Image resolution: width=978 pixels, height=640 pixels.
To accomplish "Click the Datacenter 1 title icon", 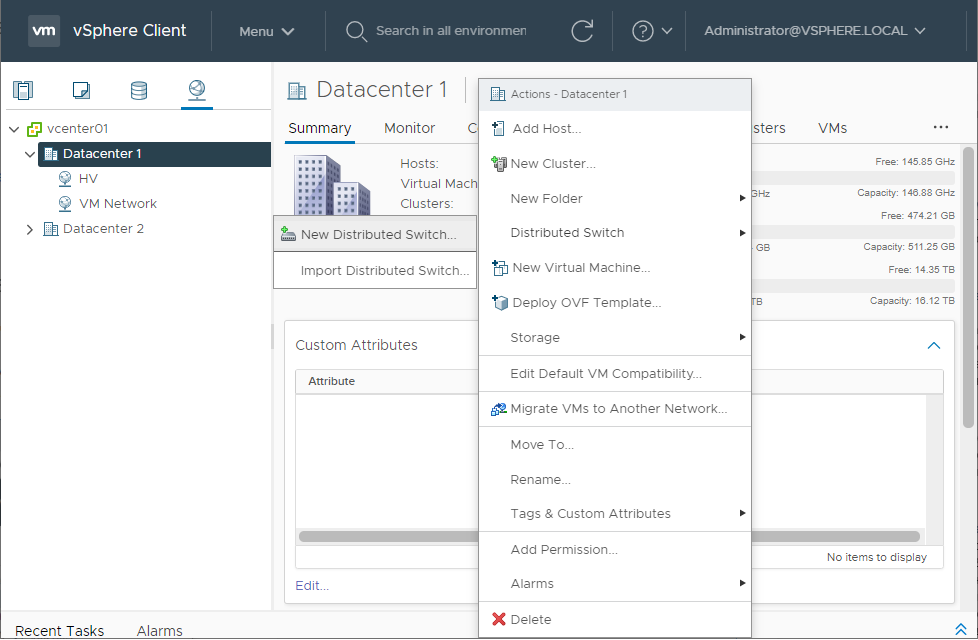I will point(297,91).
